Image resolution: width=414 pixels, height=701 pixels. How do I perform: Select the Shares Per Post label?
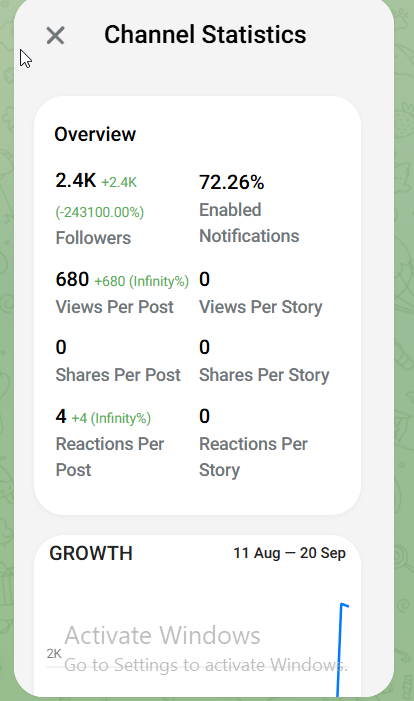click(x=118, y=375)
